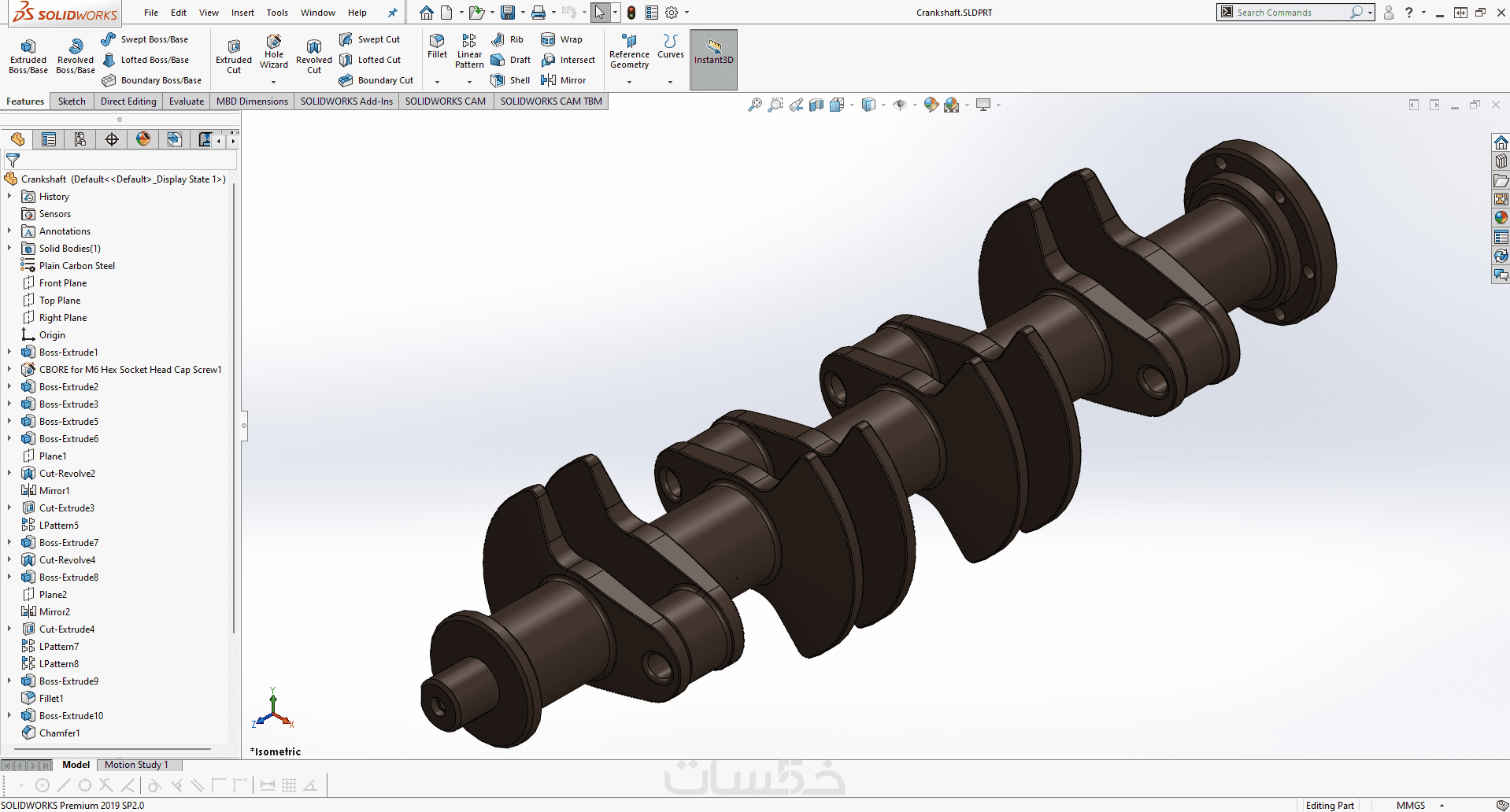Open the Hole Wizard tool
Viewport: 1510px width, 812px height.
tap(274, 52)
